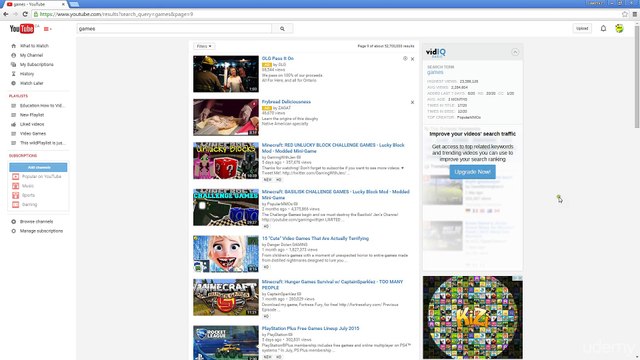Click the page vertical scrollbar thumb
Viewport: 640px width, 360px height.
pos(637,76)
